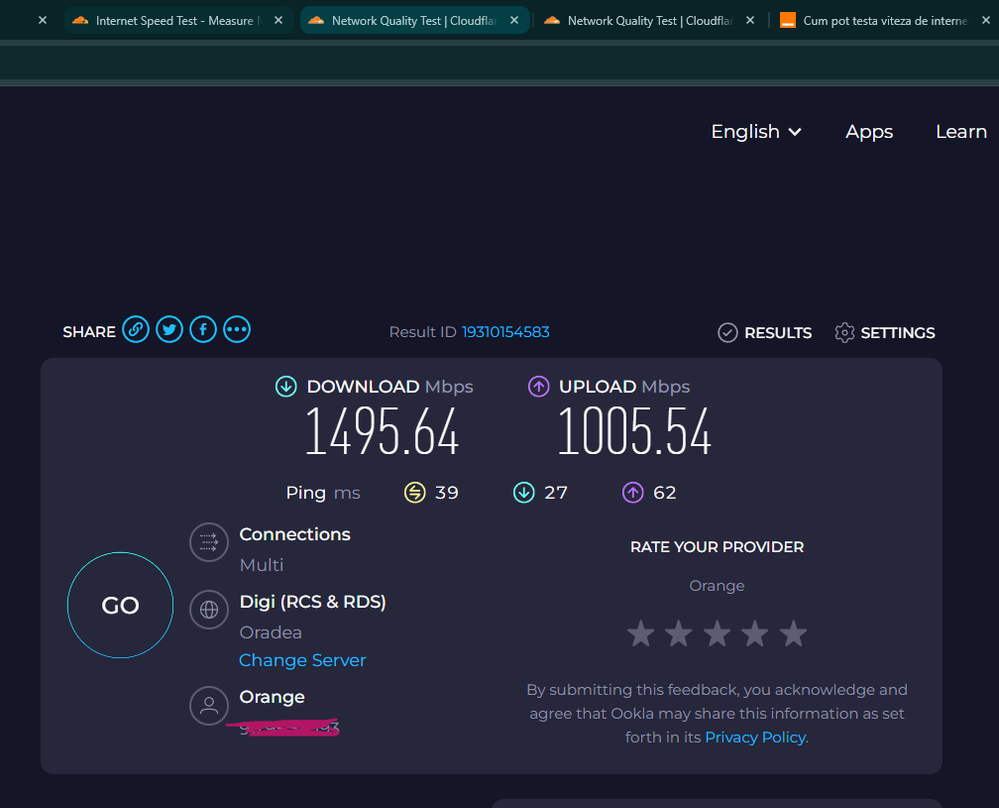This screenshot has height=808, width=999.
Task: Rate provider one star
Action: [641, 633]
